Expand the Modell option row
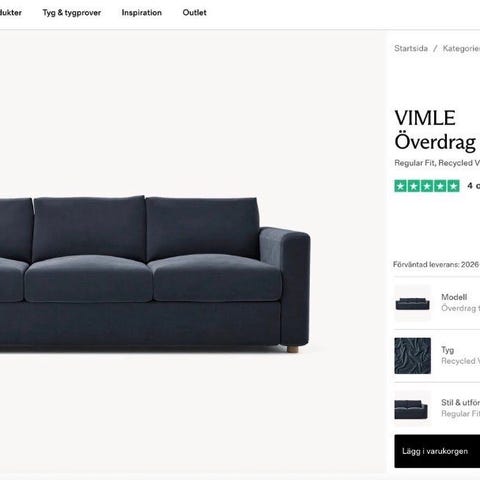The image size is (480, 480). pyautogui.click(x=437, y=303)
